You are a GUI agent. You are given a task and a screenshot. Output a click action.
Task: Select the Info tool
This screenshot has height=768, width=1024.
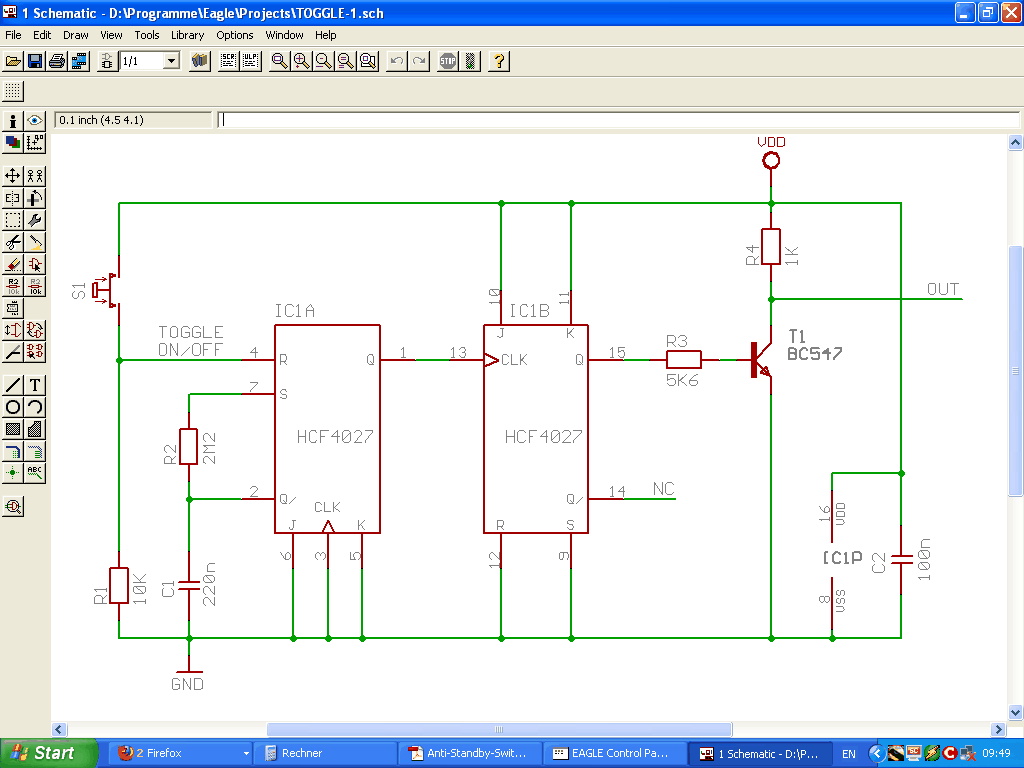click(x=12, y=120)
